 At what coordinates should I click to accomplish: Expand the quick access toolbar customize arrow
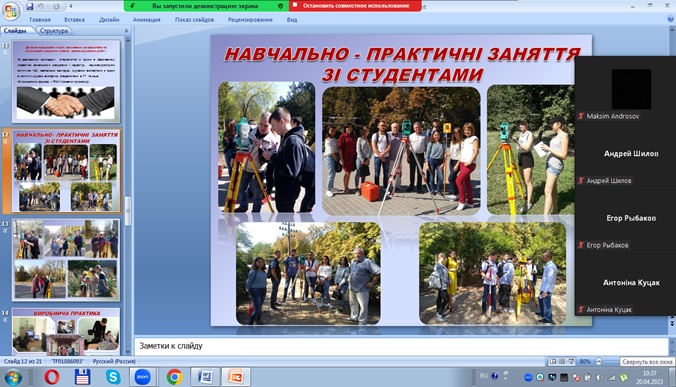pos(71,6)
